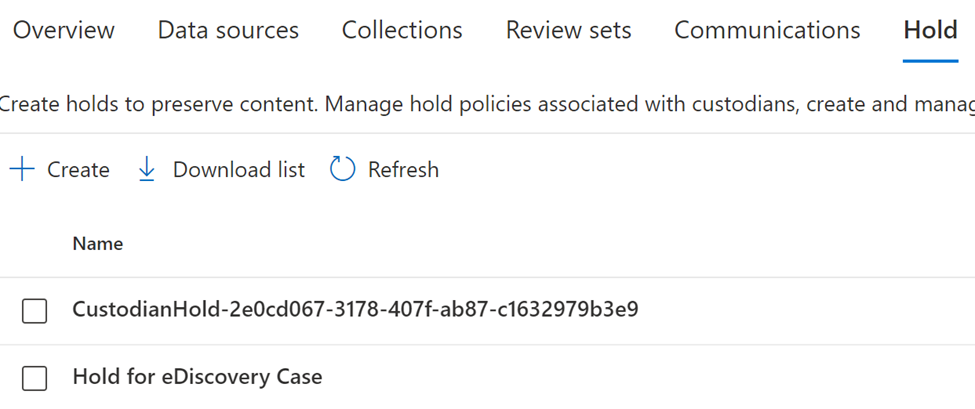Open the Data sources tab
Screen dimensions: 975x409
228,30
